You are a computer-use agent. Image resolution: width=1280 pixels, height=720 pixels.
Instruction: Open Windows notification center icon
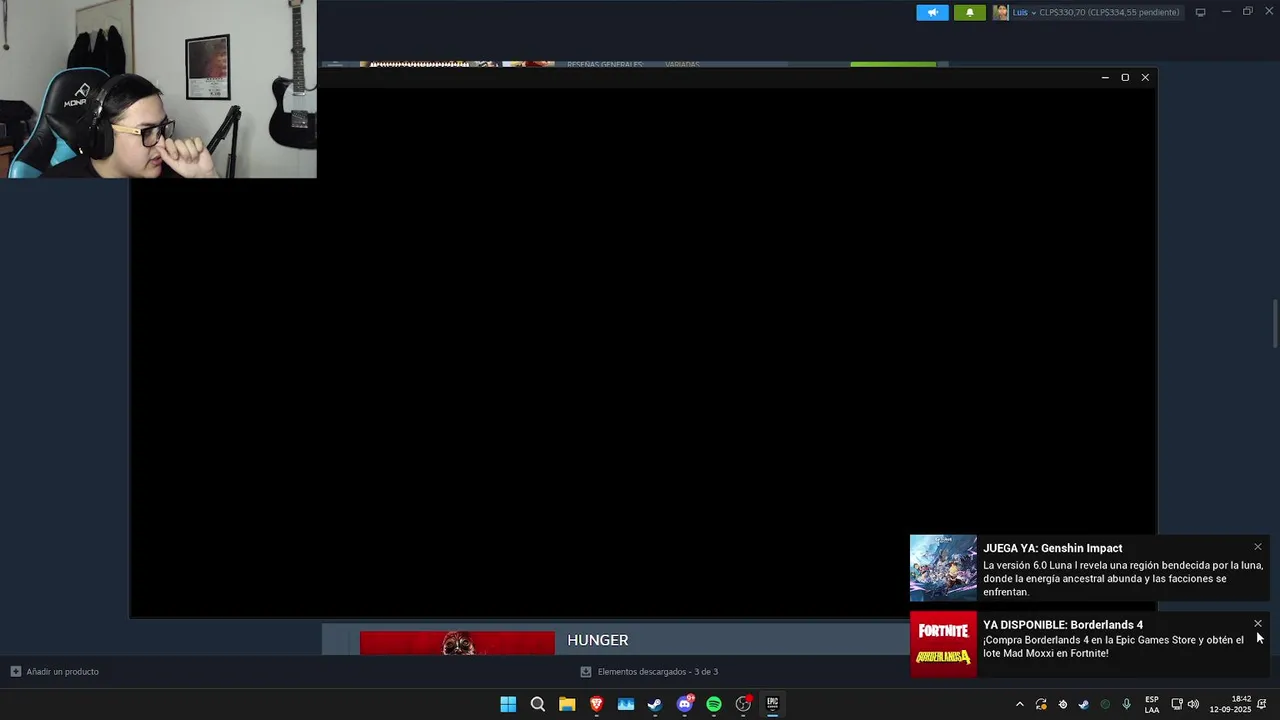(x=1262, y=704)
